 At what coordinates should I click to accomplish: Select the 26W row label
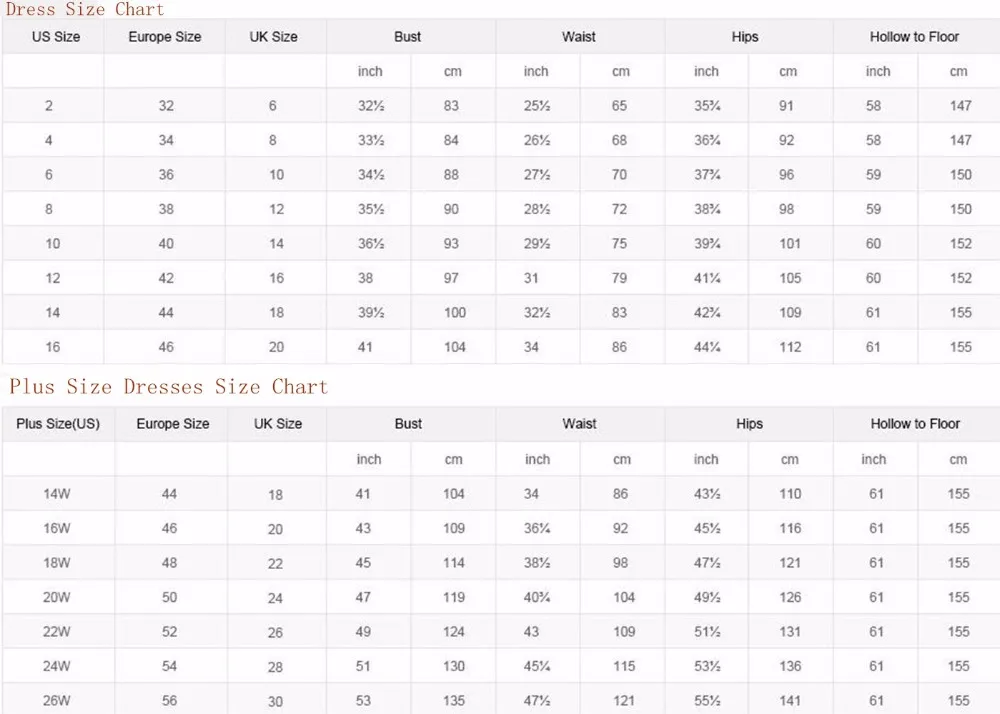click(x=57, y=701)
